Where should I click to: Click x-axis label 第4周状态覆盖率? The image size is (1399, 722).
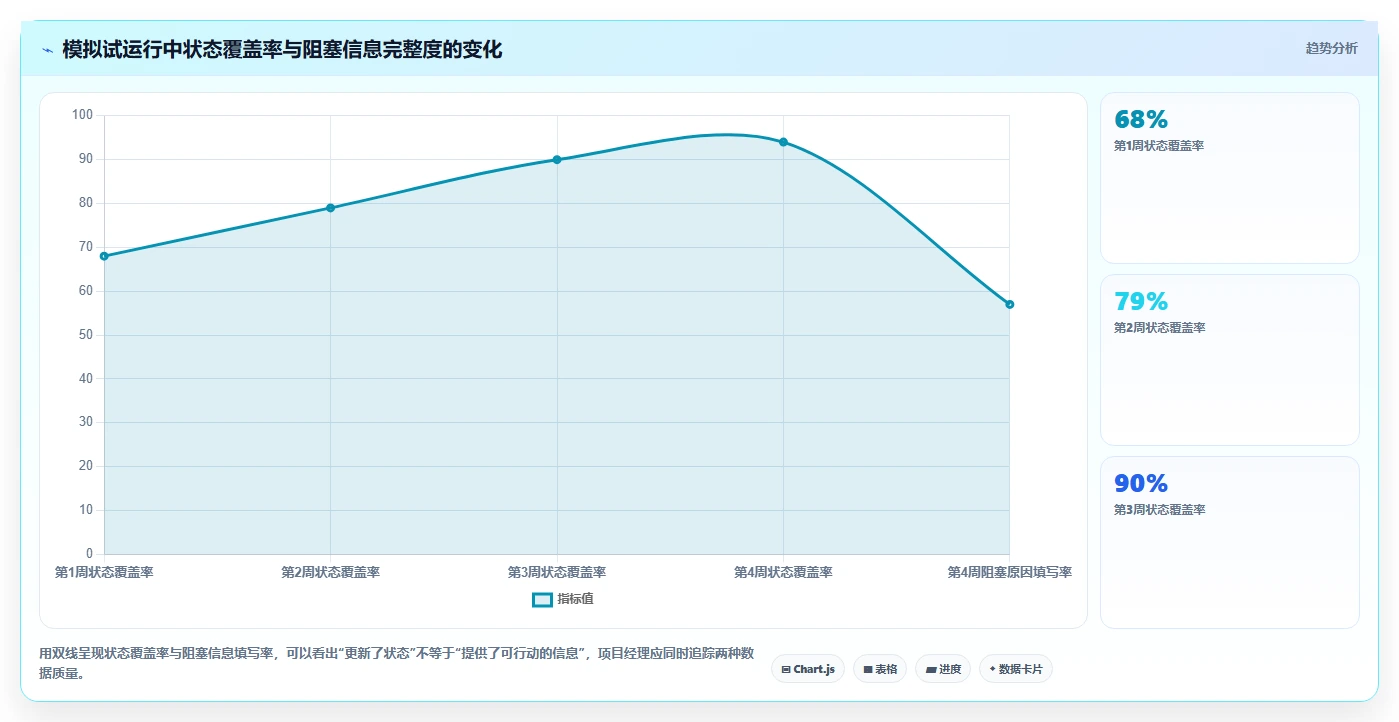[783, 572]
